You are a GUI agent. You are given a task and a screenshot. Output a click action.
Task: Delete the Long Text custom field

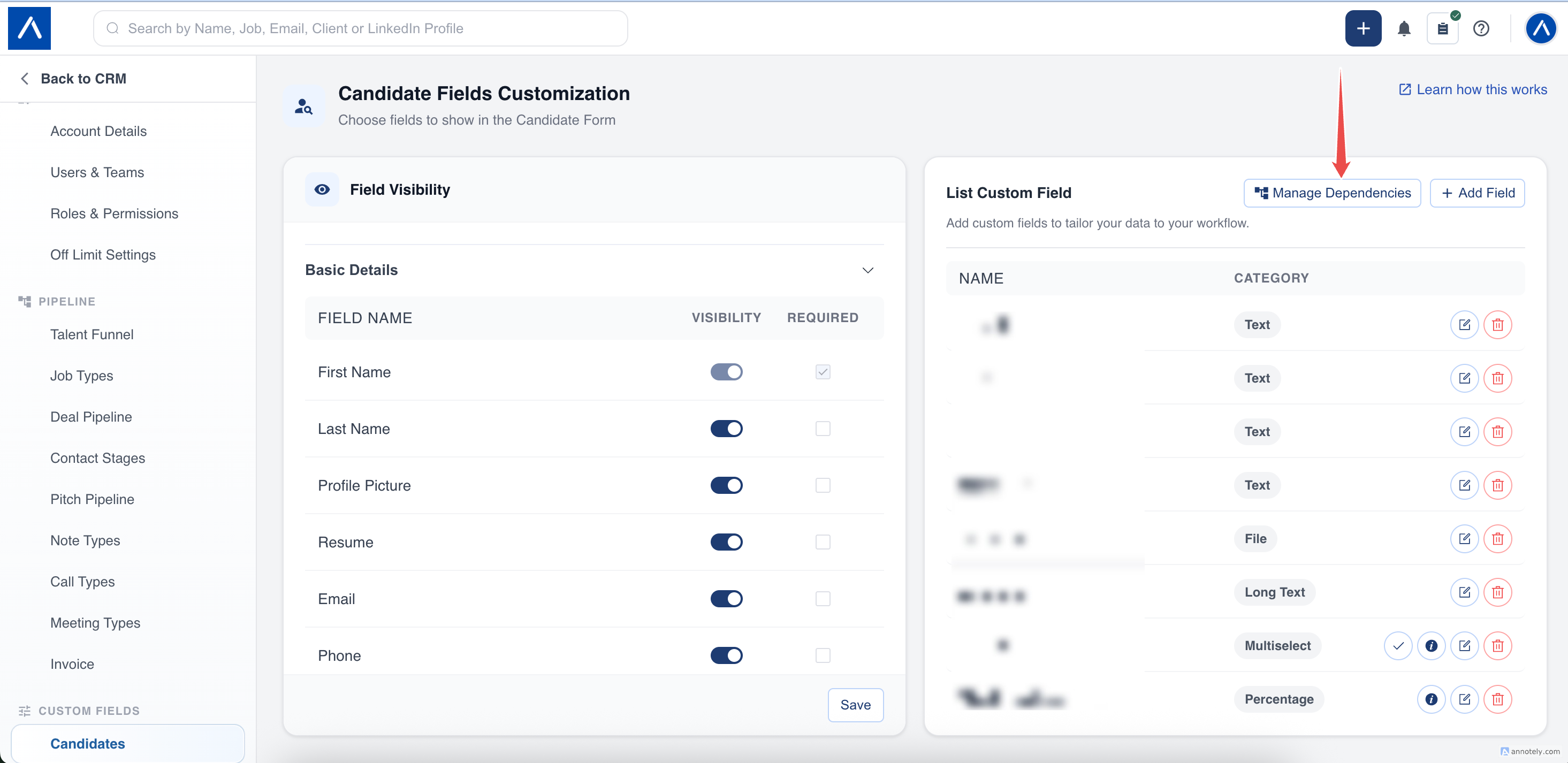tap(1497, 592)
